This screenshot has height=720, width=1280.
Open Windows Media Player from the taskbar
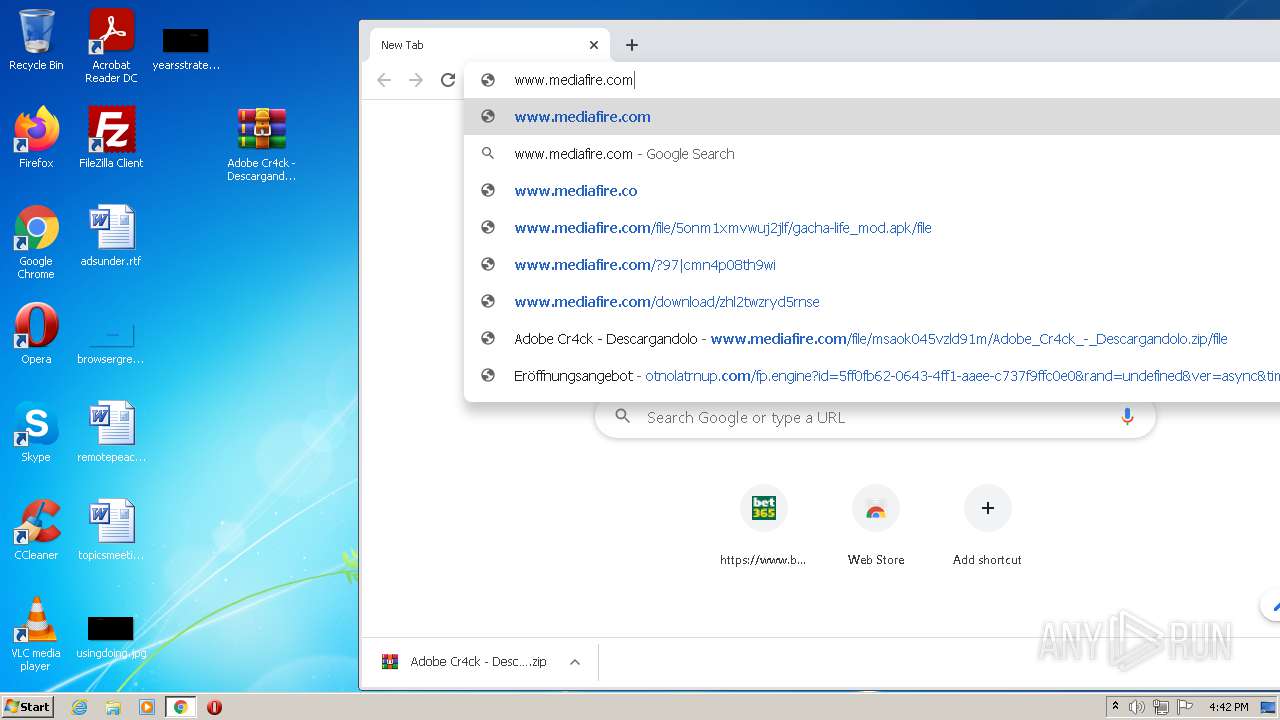(147, 707)
